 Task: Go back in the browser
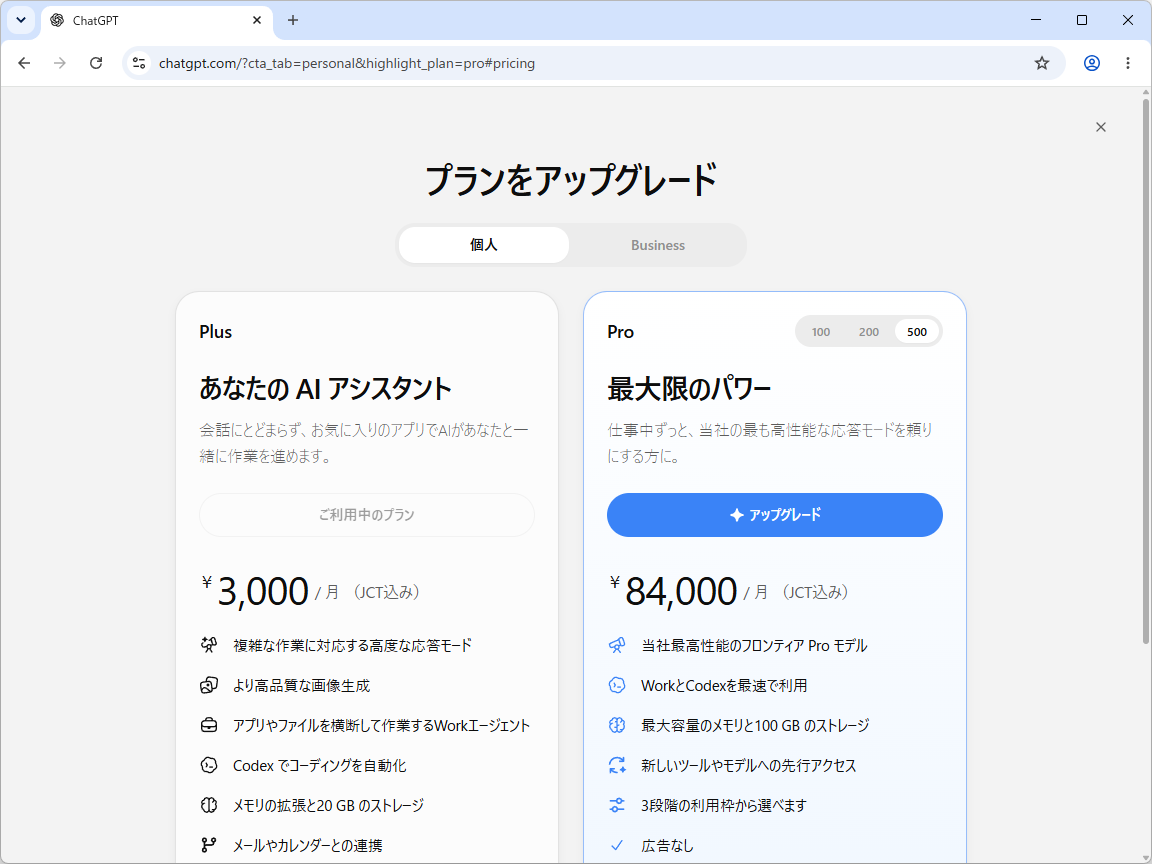(x=24, y=63)
